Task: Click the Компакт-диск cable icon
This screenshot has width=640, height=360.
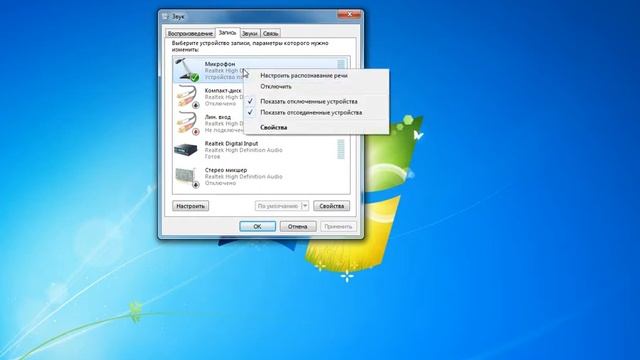Action: click(188, 96)
